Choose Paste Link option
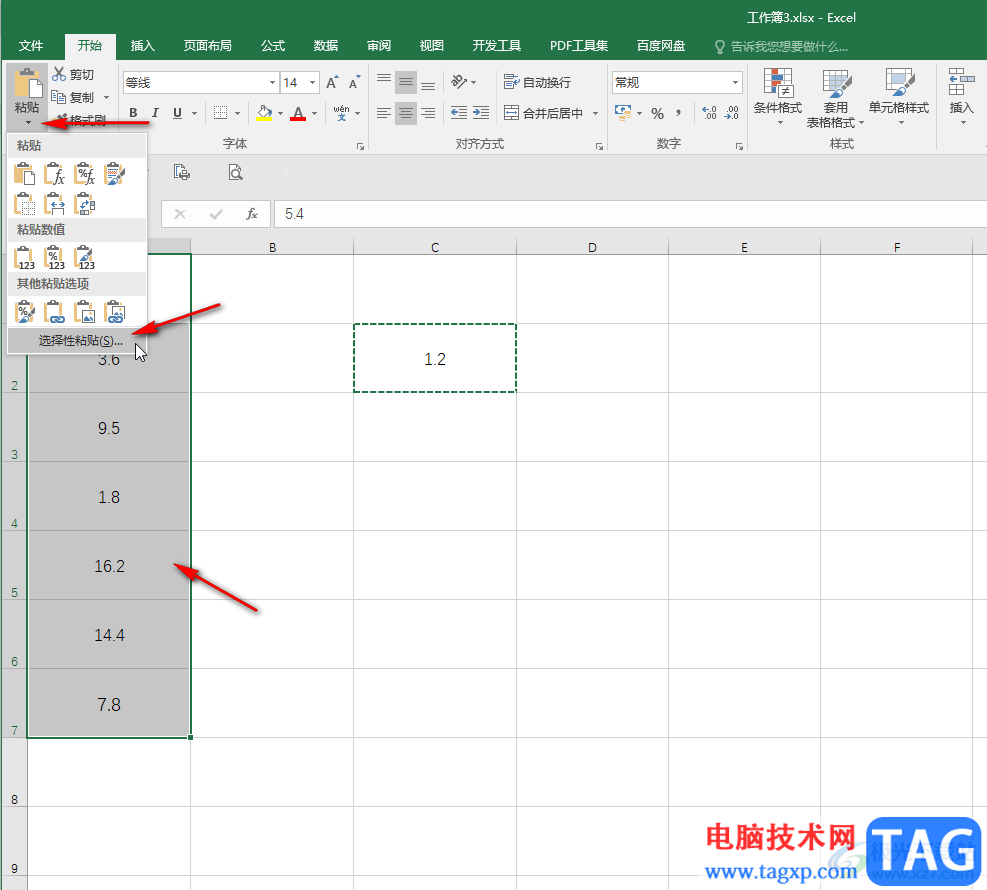 tap(55, 312)
